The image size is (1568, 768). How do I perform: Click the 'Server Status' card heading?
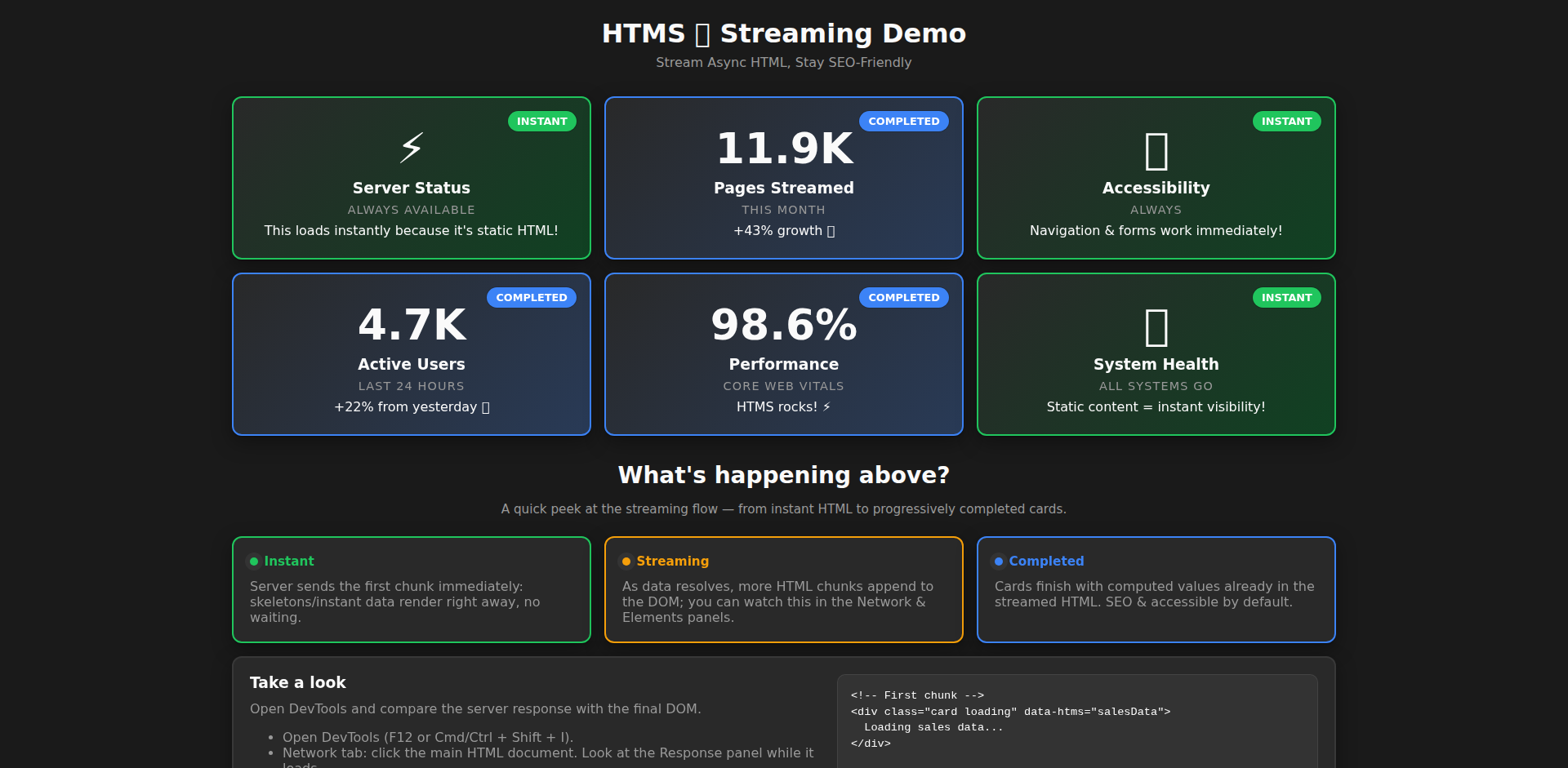pos(412,188)
